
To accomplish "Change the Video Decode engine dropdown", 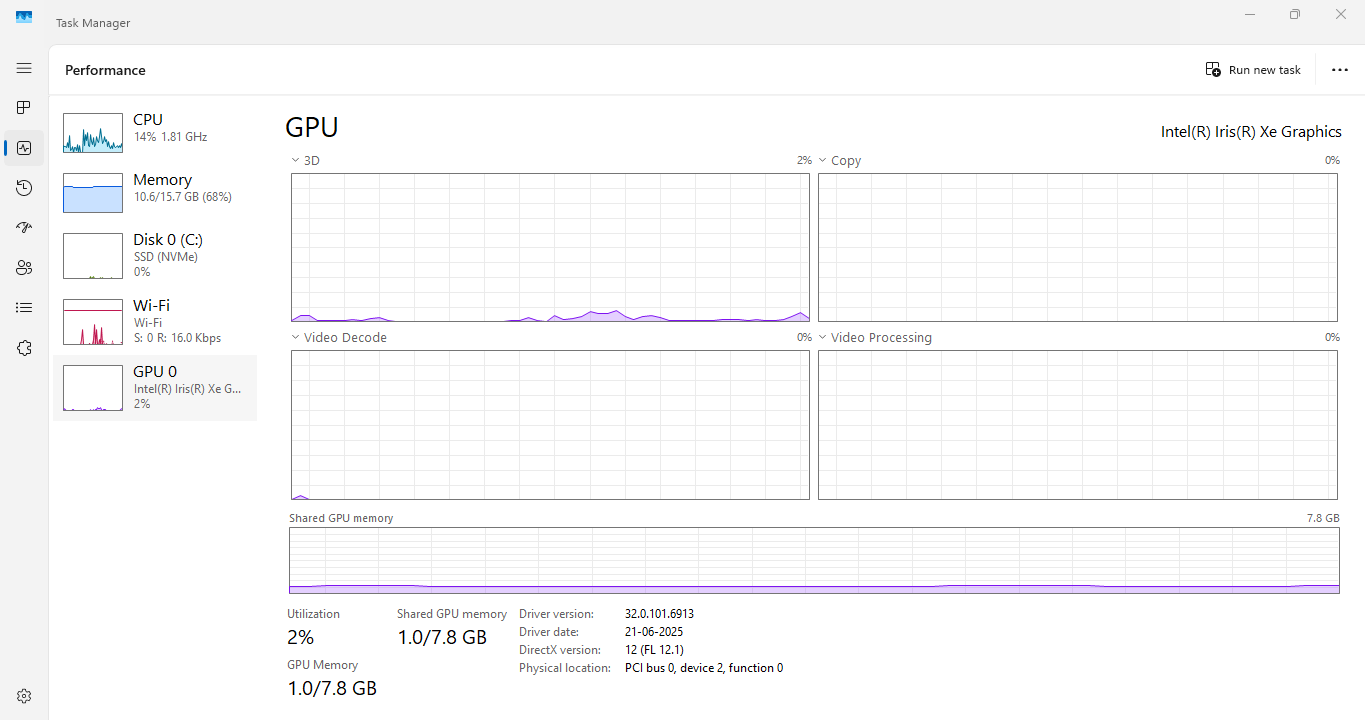I will tap(339, 337).
